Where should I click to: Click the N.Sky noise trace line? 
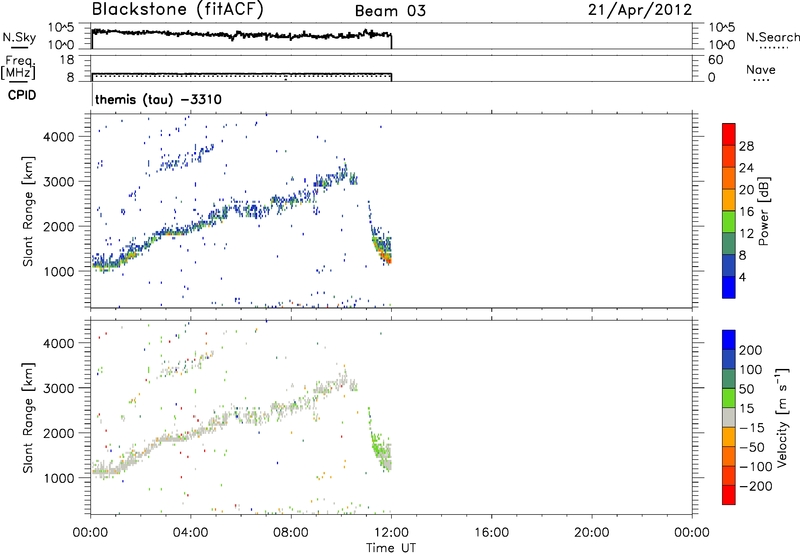tap(241, 35)
